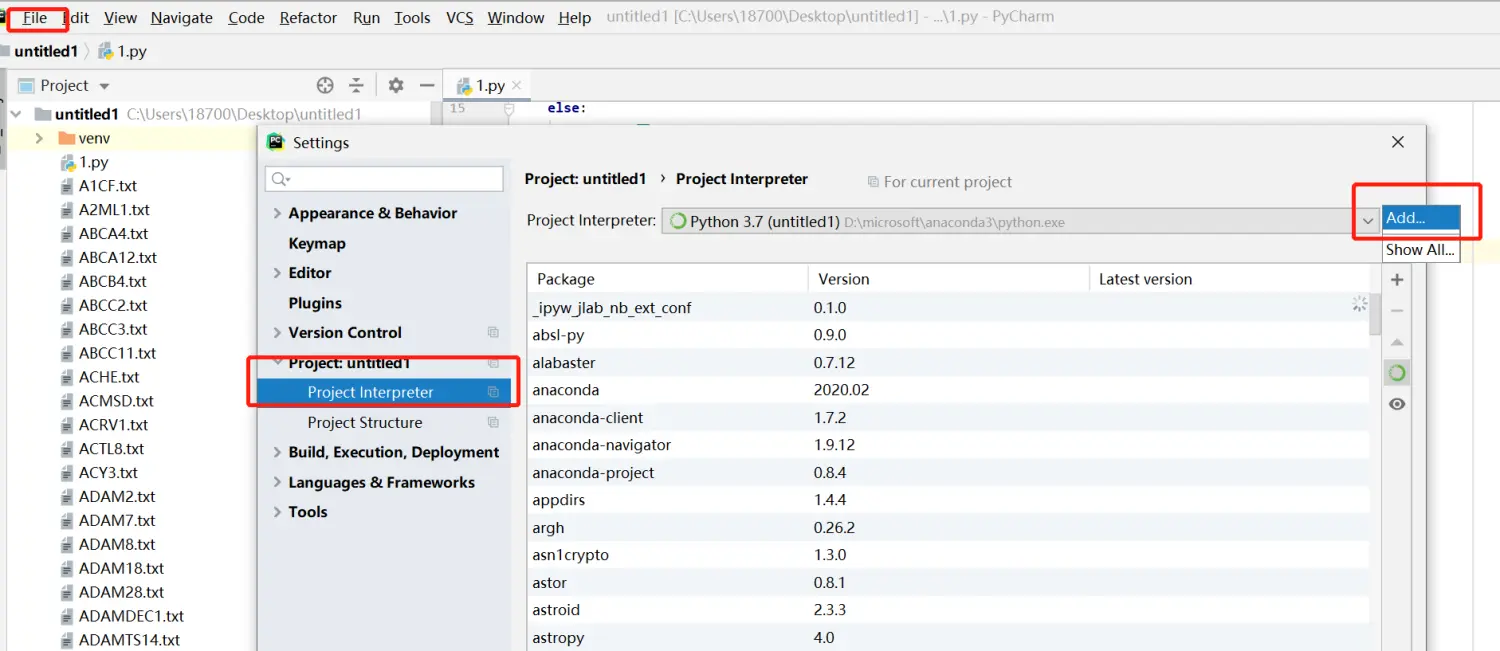The width and height of the screenshot is (1500, 651).
Task: Select ADAM18.txt file
Action: coord(121,568)
